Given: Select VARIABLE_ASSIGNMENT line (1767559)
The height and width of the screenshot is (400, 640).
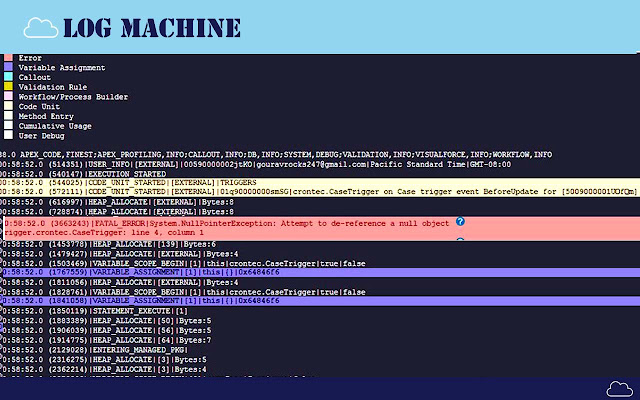Looking at the screenshot, I should [321, 272].
